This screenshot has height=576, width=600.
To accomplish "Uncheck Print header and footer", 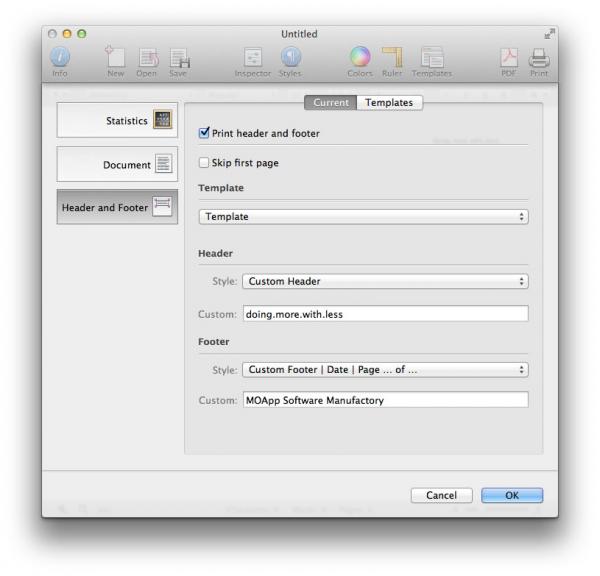I will pos(205,132).
